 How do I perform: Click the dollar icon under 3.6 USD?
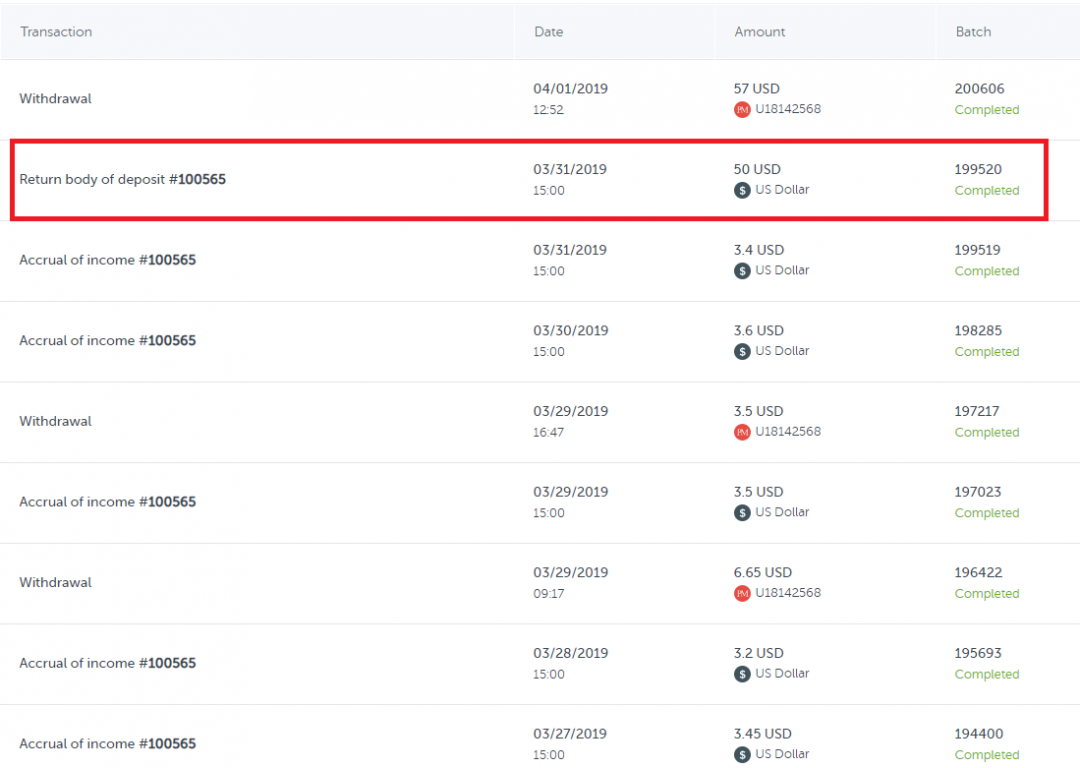tap(742, 352)
